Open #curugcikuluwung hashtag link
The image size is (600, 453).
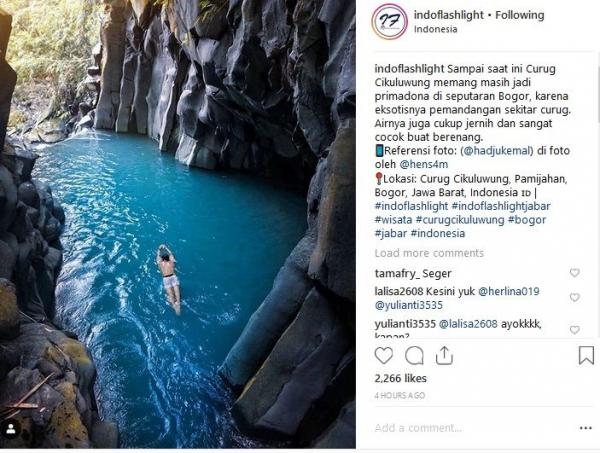458,219
